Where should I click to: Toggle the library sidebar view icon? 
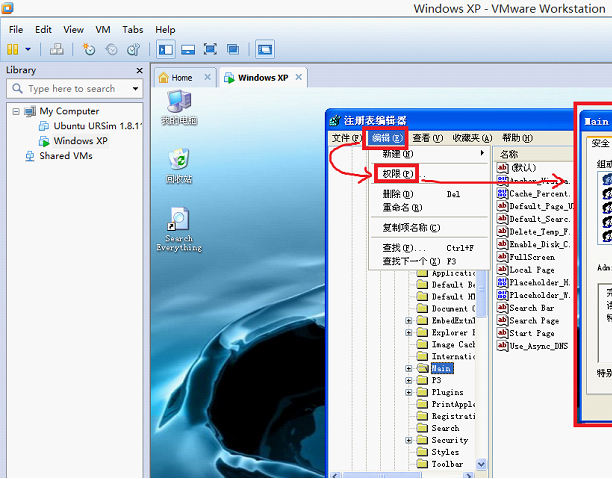point(165,49)
